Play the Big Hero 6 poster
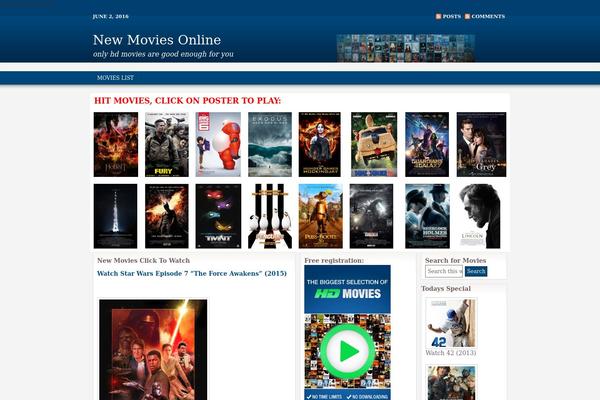600x400 pixels. tap(218, 144)
